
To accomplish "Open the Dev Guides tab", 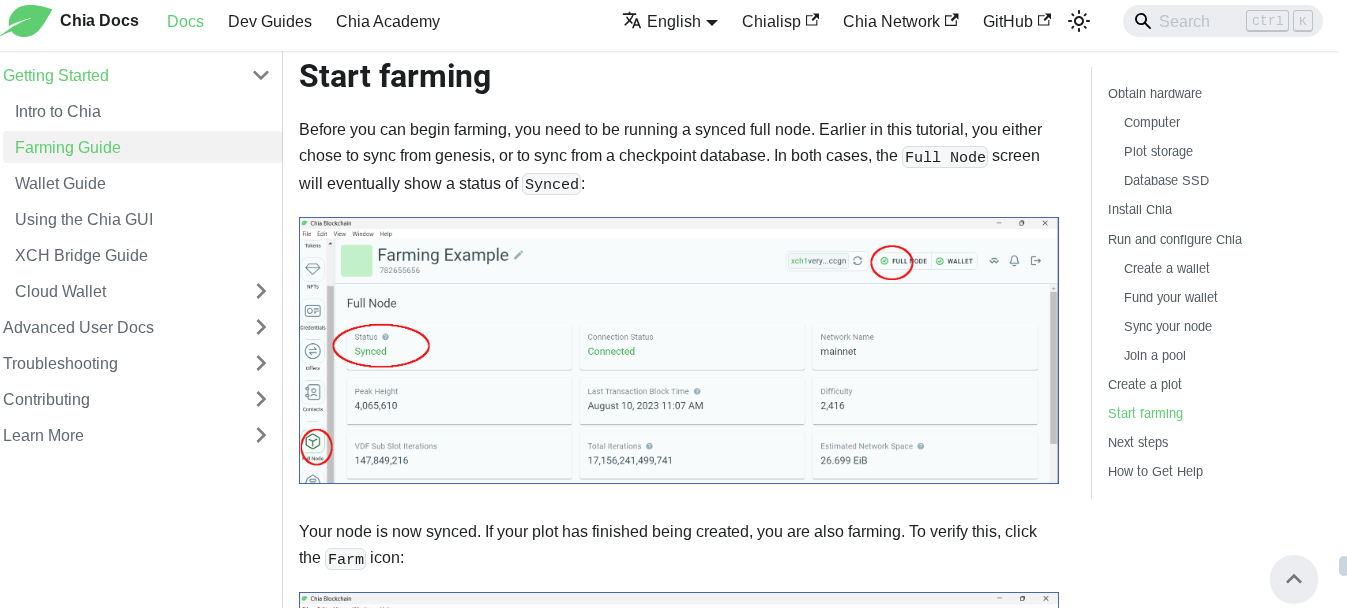I will pos(270,21).
